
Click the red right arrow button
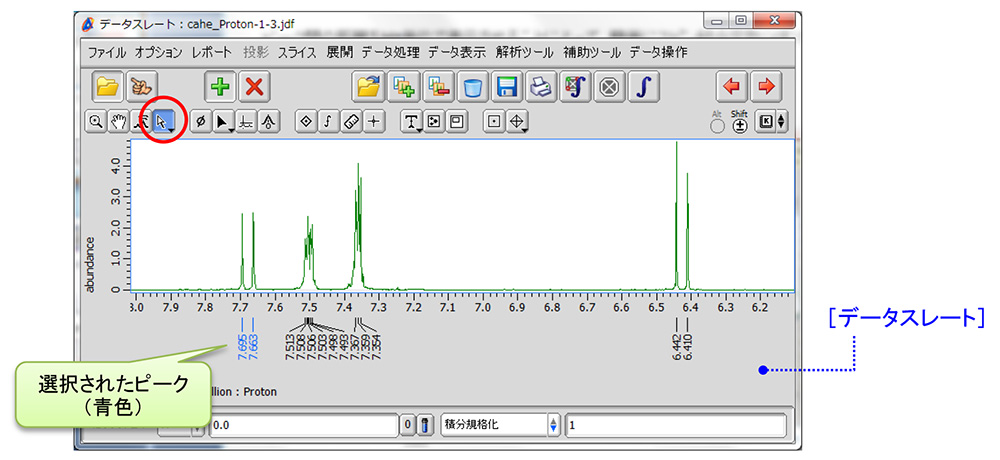tap(767, 87)
